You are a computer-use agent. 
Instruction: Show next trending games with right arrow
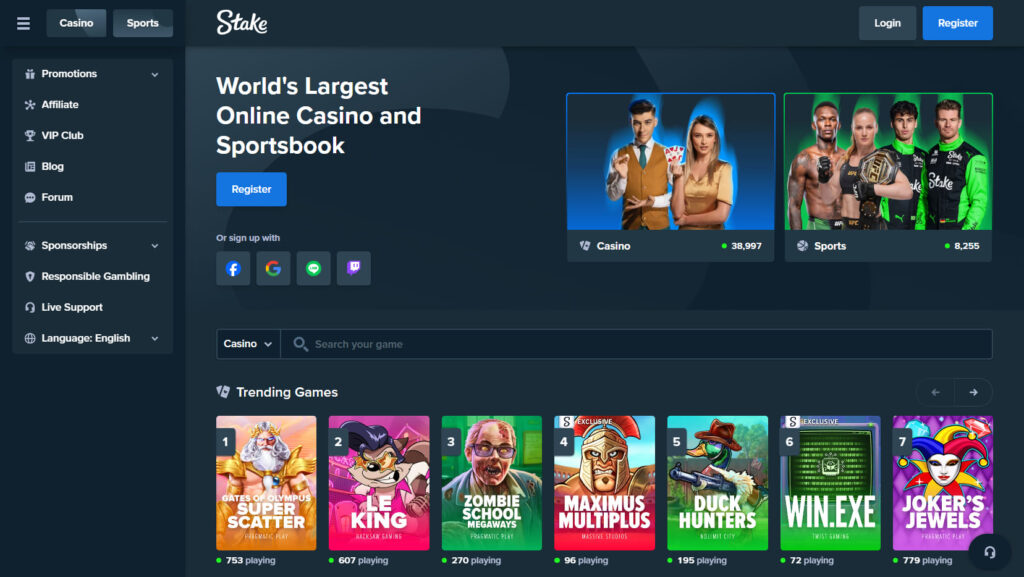click(973, 392)
